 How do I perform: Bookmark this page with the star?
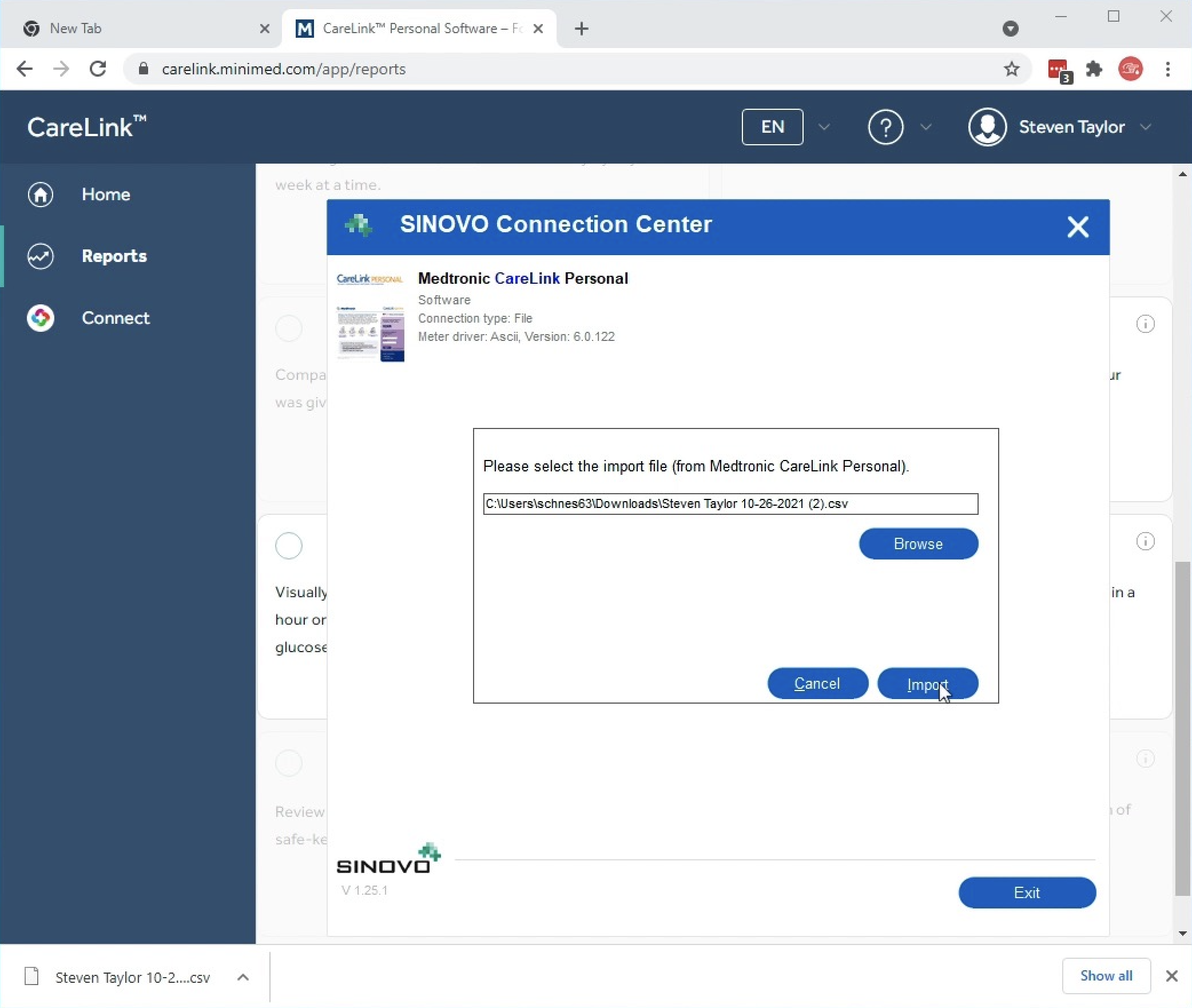click(1011, 69)
